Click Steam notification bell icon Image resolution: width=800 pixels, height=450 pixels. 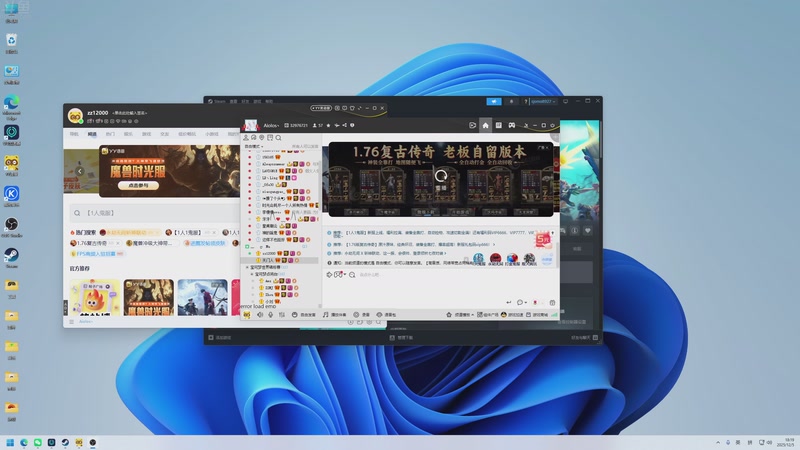pyautogui.click(x=511, y=102)
